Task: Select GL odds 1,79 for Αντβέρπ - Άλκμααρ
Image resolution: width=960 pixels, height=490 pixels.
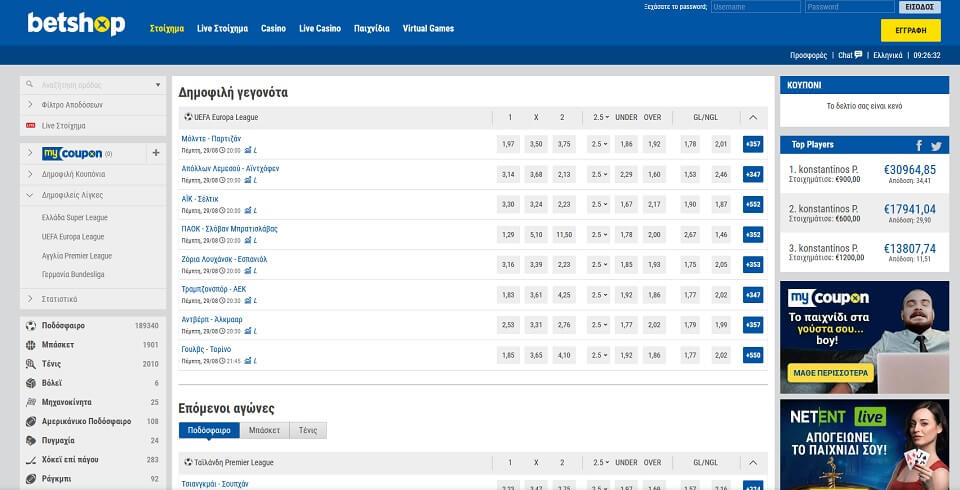Action: (690, 325)
